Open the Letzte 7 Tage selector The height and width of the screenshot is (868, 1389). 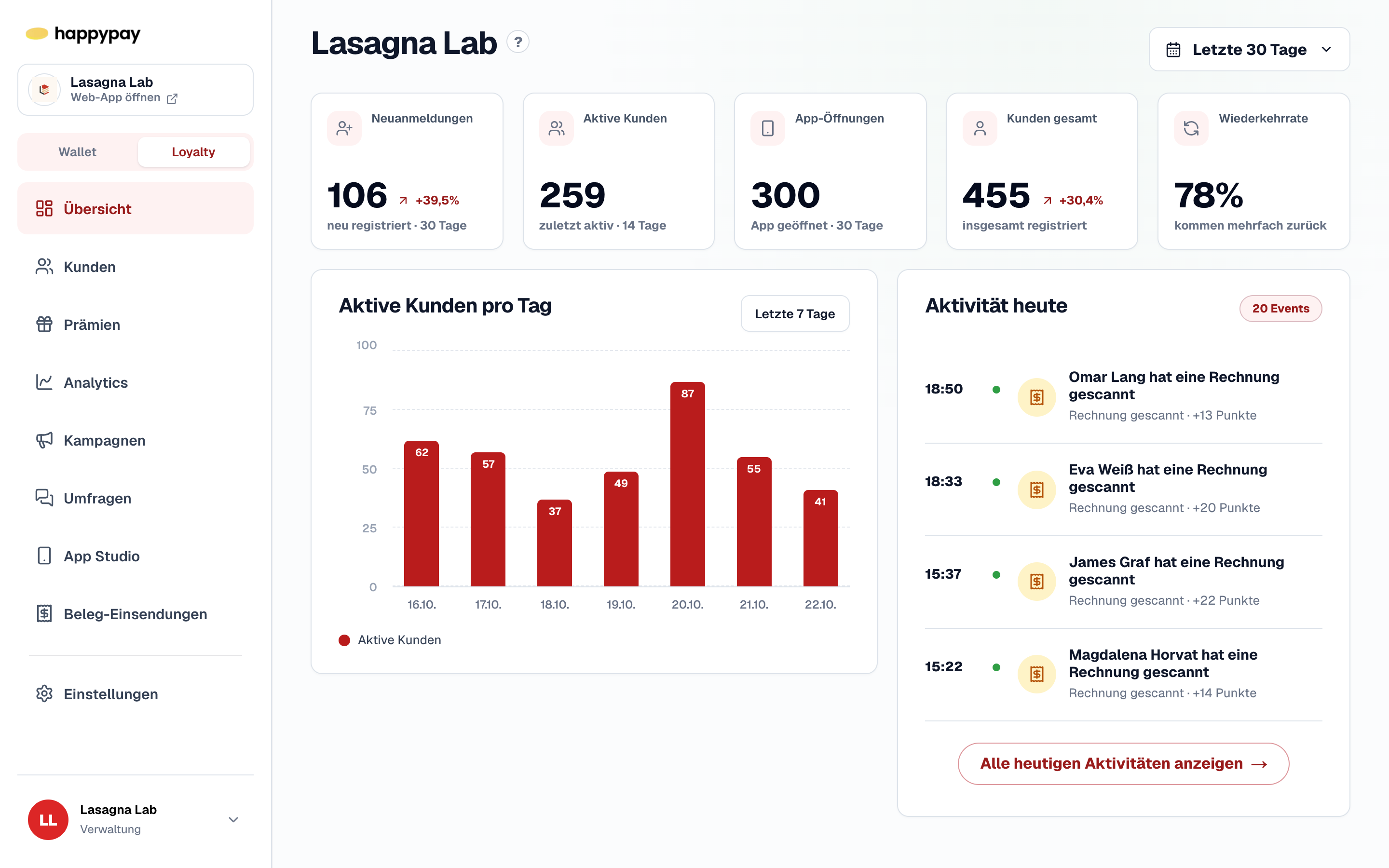click(794, 313)
